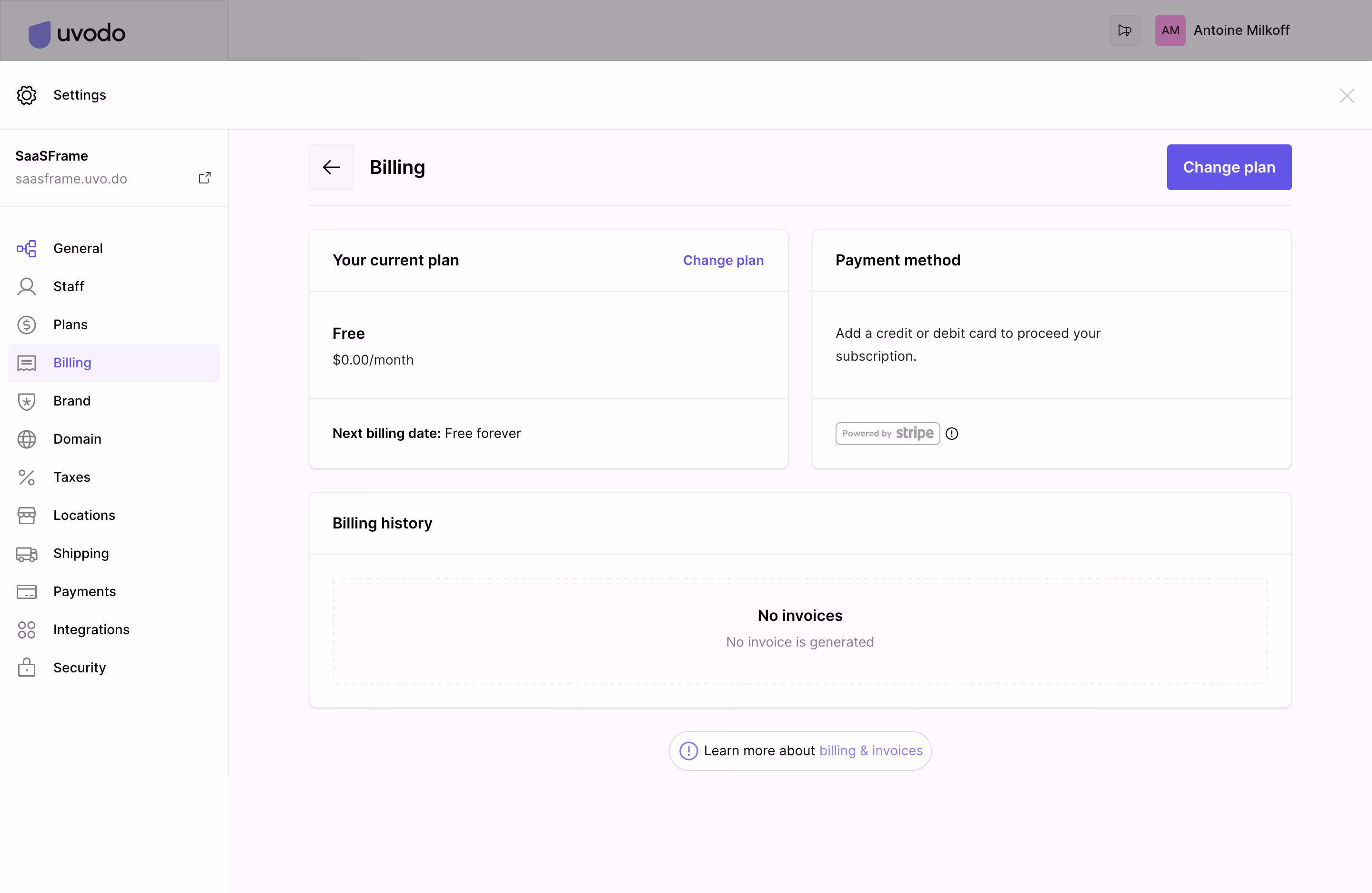The image size is (1372, 893).
Task: Click the purple Change plan button
Action: pos(1229,167)
